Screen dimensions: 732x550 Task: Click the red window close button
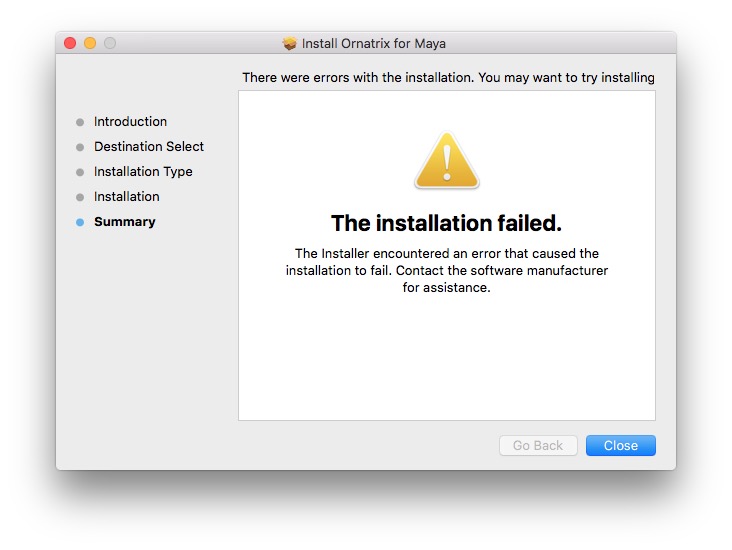70,43
